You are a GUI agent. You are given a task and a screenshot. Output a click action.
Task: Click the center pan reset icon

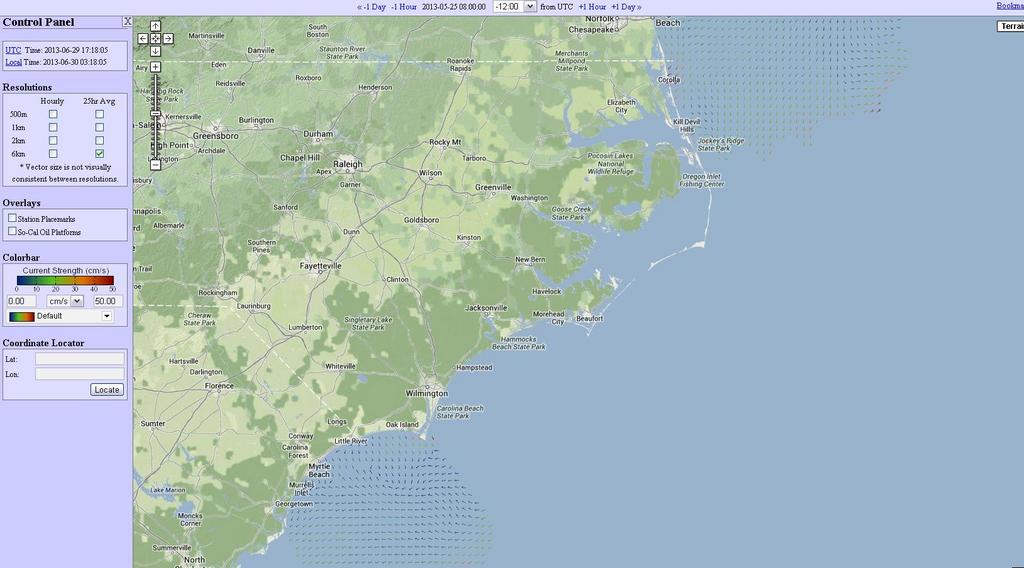(x=155, y=38)
